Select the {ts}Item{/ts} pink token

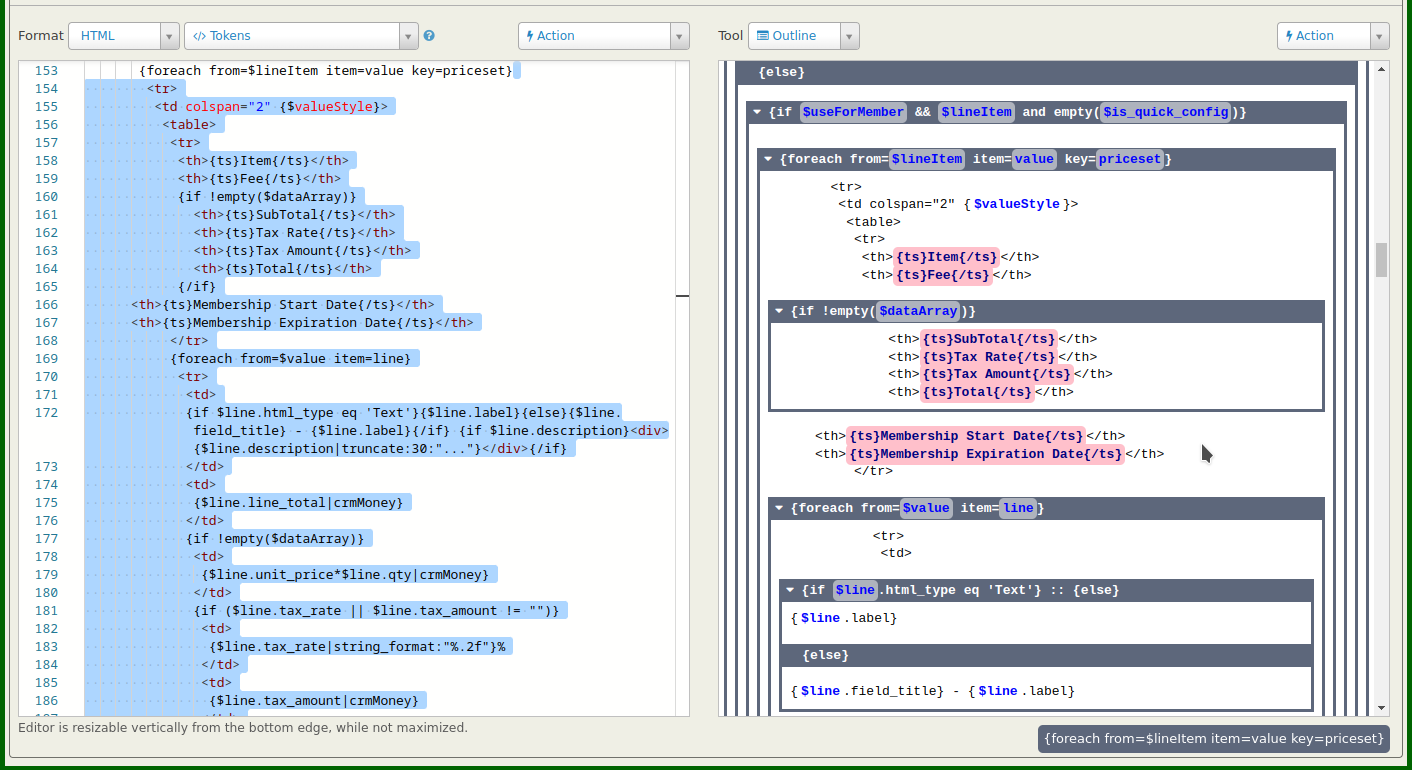946,257
